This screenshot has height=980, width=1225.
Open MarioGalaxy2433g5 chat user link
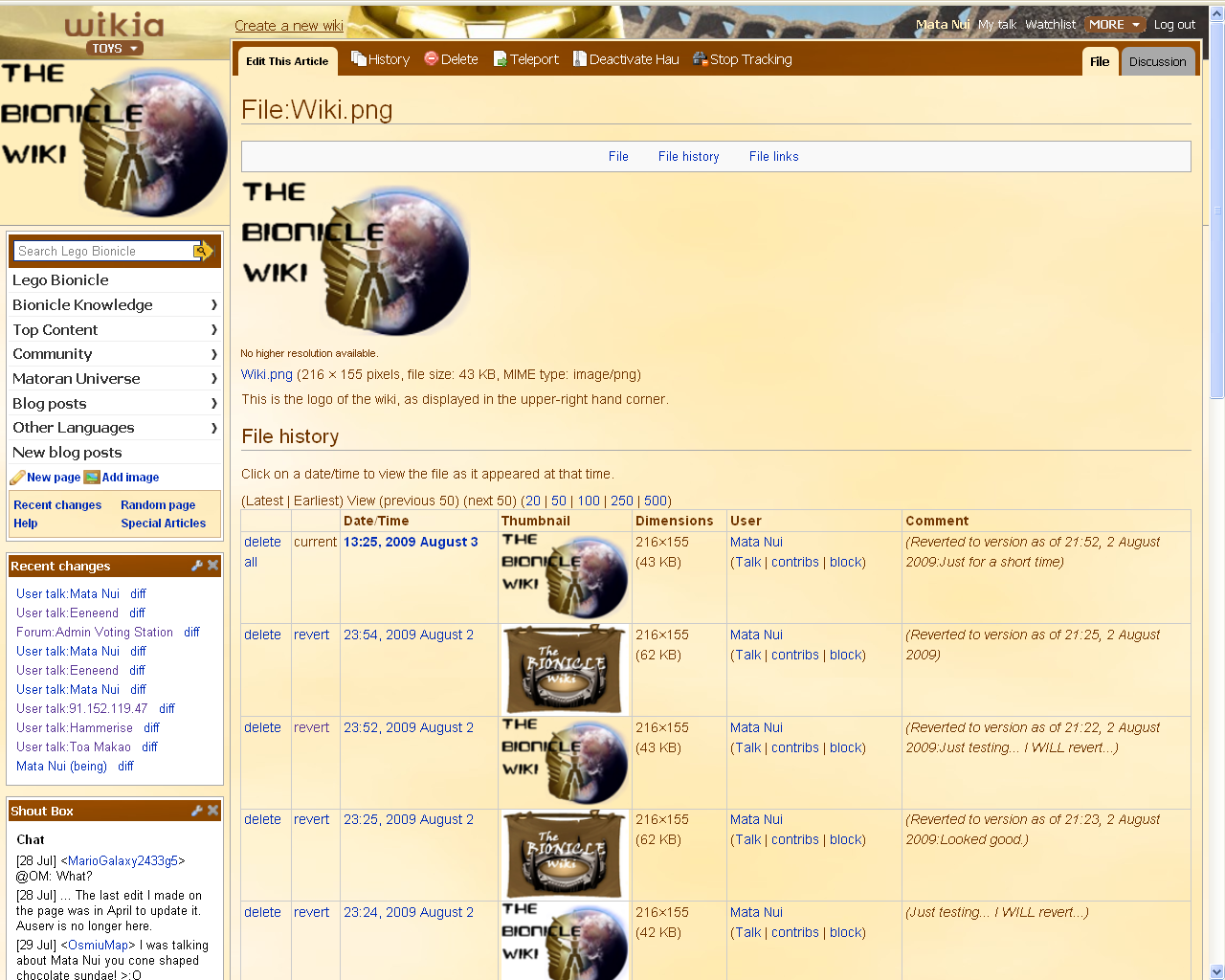(x=122, y=861)
